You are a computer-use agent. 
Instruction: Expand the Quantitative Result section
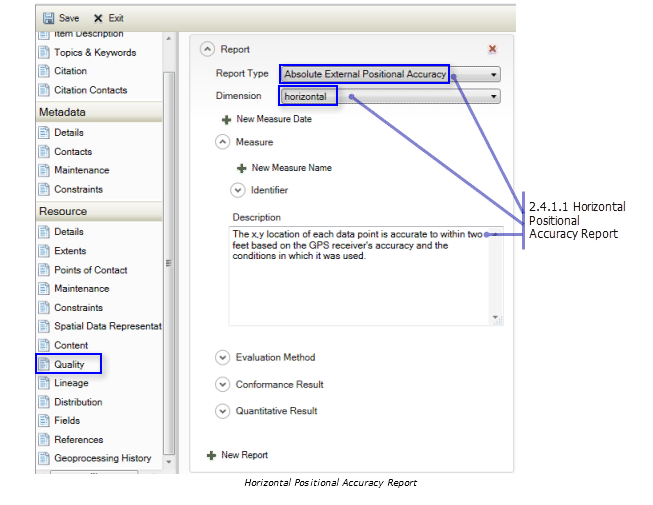click(x=222, y=411)
